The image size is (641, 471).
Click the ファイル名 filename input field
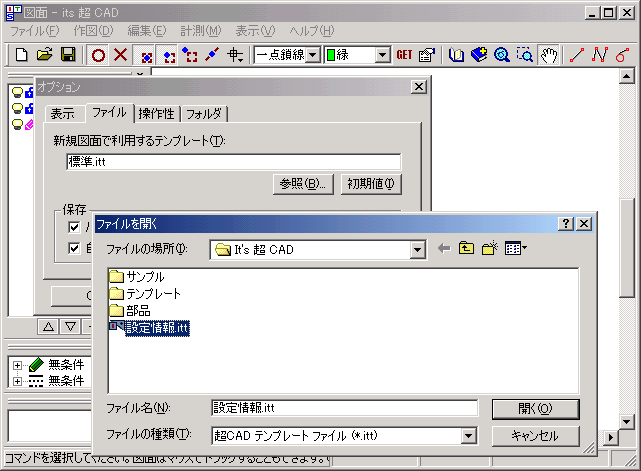[344, 408]
